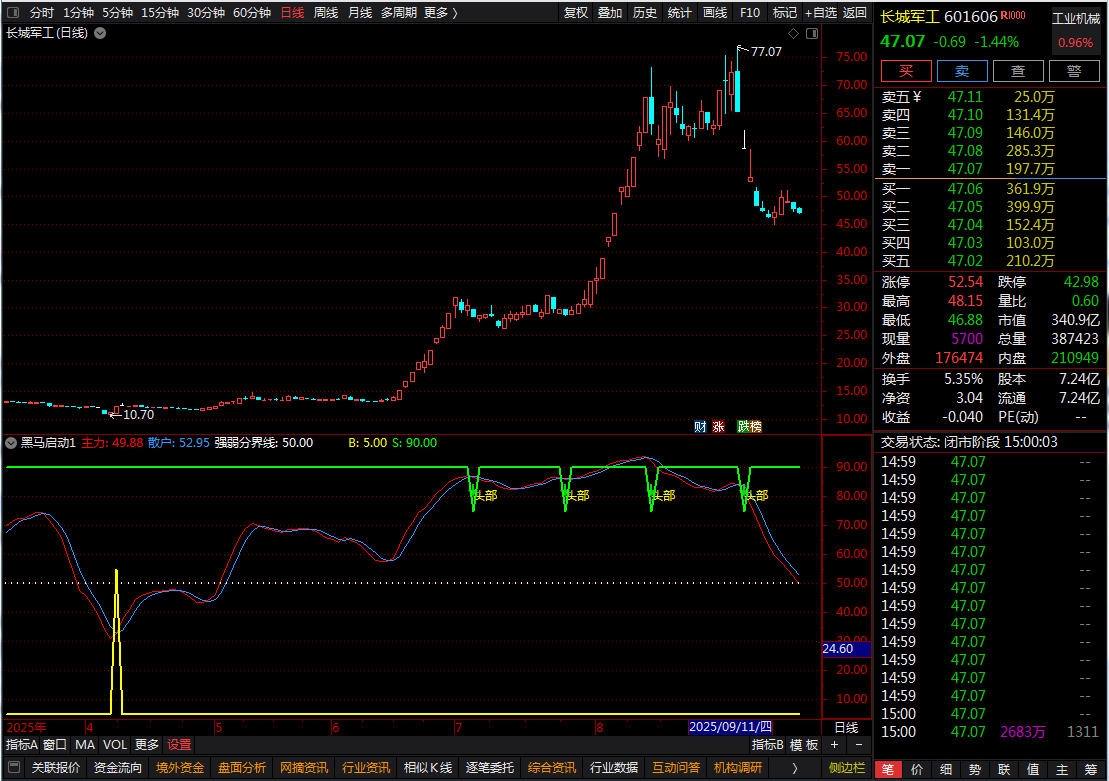Open 网摘资讯 tab
Image resolution: width=1109 pixels, height=781 pixels.
(x=303, y=768)
